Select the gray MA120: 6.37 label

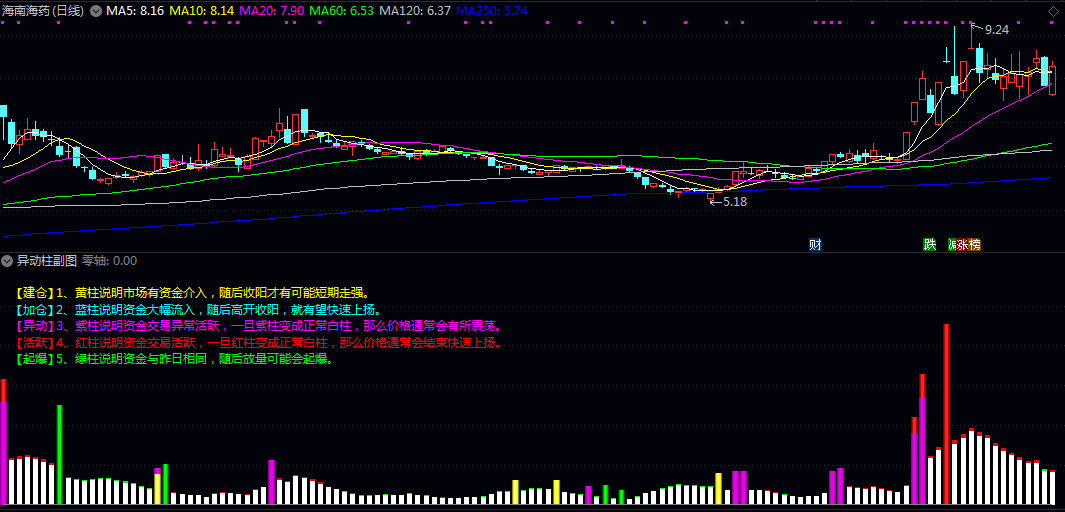coord(415,11)
